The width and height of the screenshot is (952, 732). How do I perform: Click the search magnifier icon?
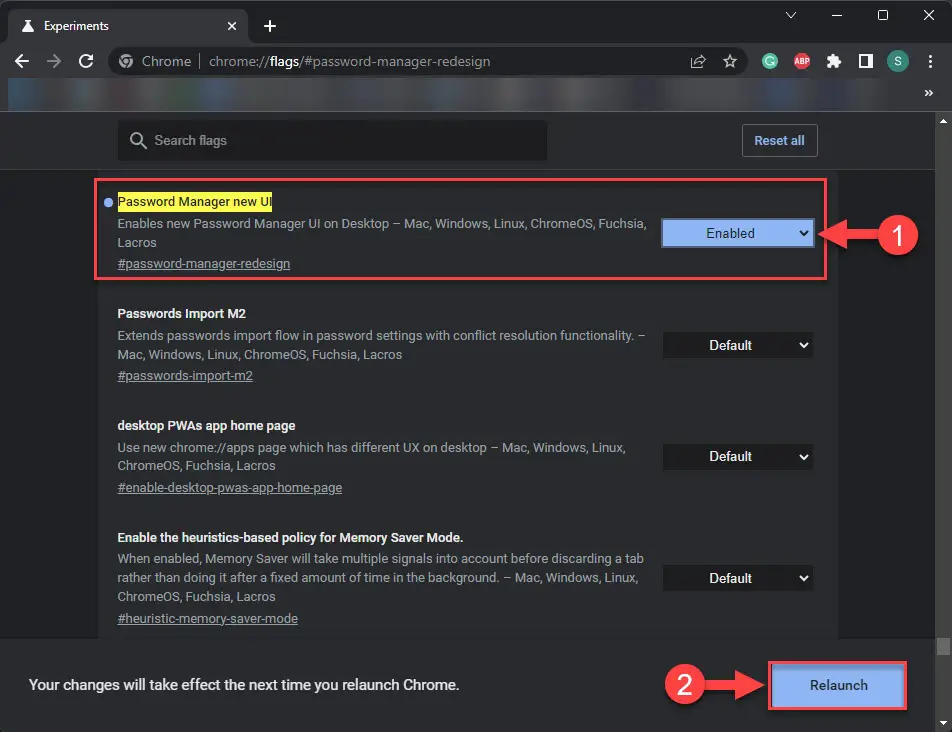click(138, 140)
